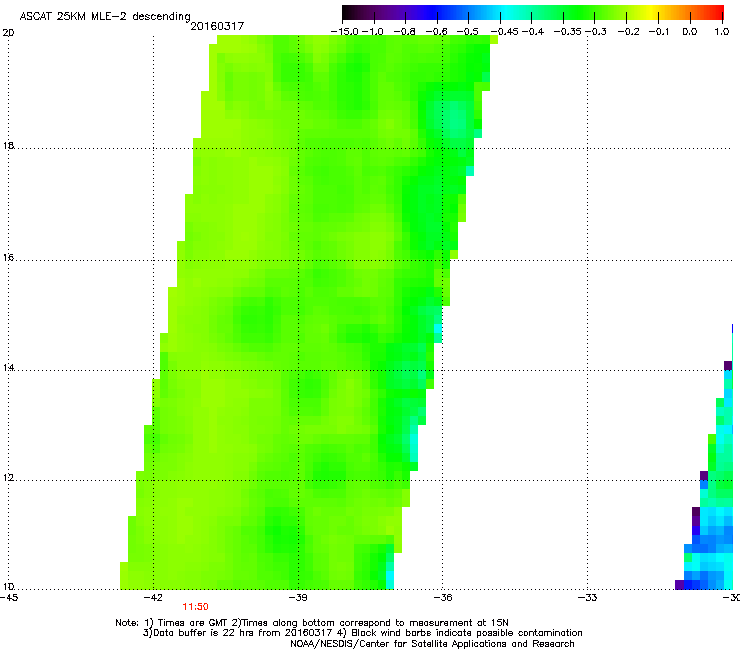Click the color bar label 1.0

722,32
